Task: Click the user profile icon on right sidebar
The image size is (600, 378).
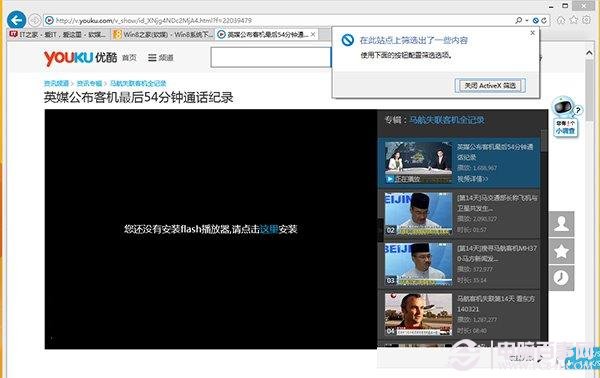Action: [561, 224]
